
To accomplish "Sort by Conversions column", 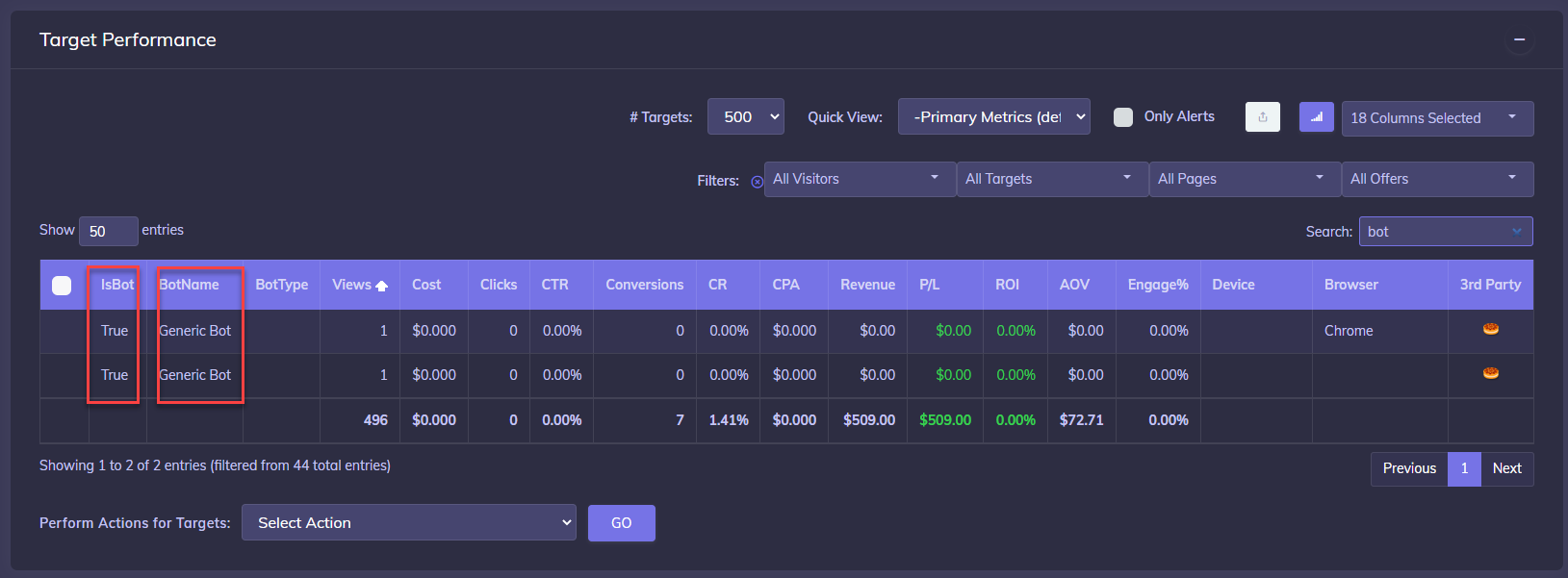I will (645, 285).
